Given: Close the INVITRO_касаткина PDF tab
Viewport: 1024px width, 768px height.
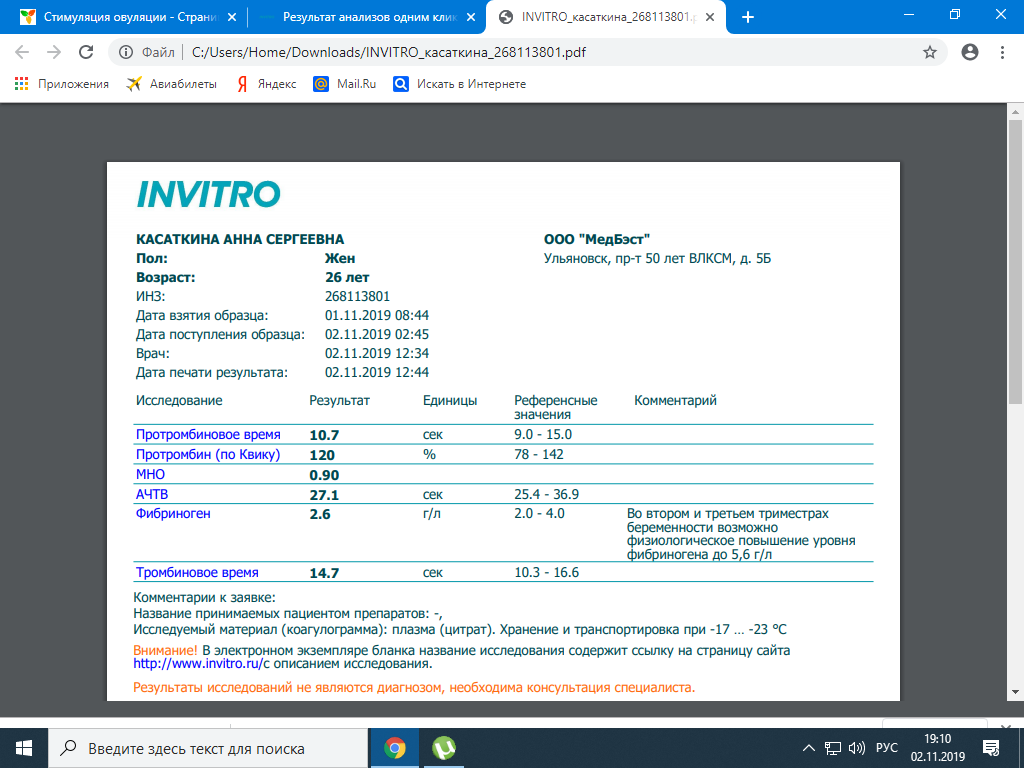Looking at the screenshot, I should [711, 17].
